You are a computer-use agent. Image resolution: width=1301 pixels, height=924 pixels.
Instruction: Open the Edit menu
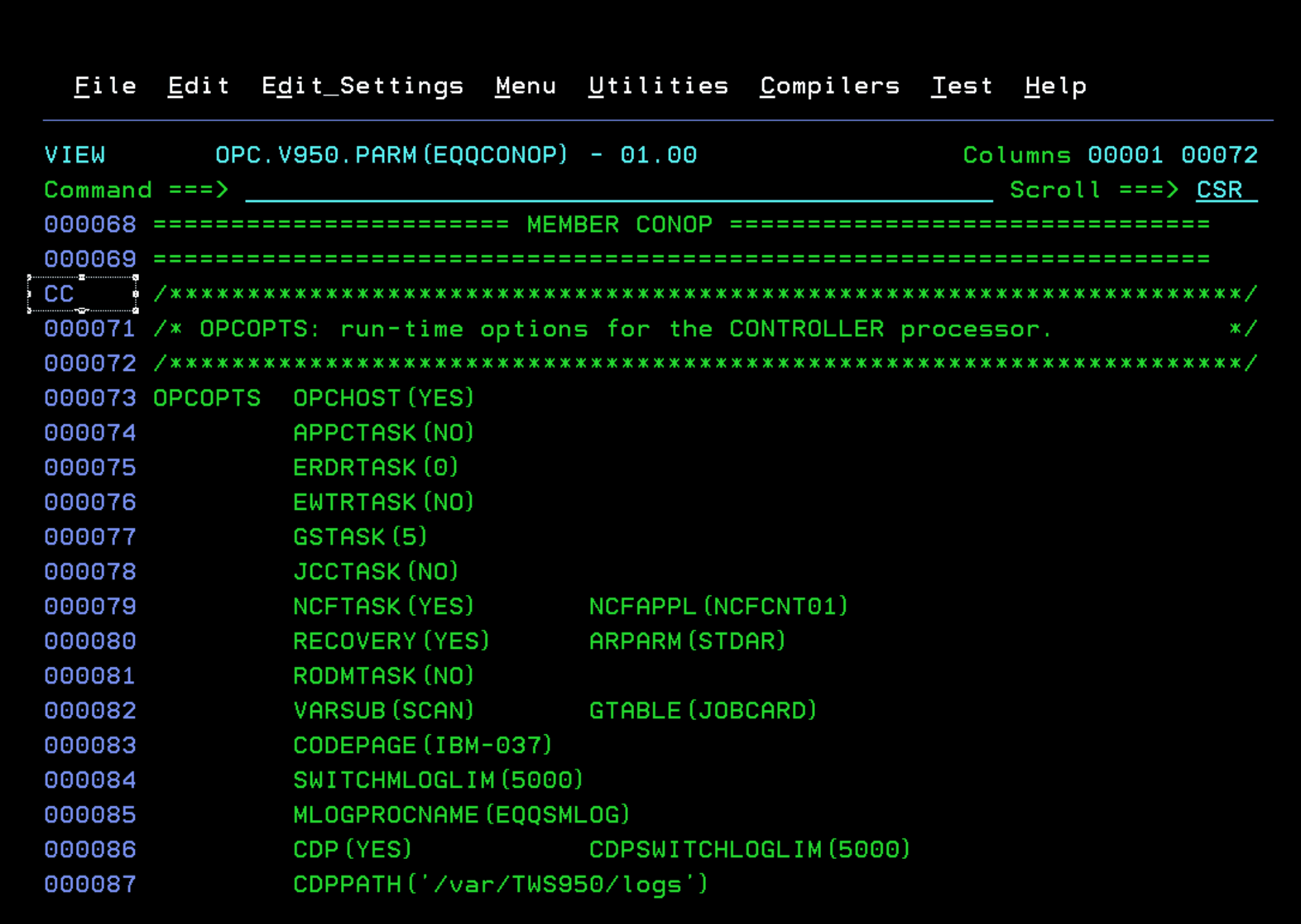[x=198, y=85]
